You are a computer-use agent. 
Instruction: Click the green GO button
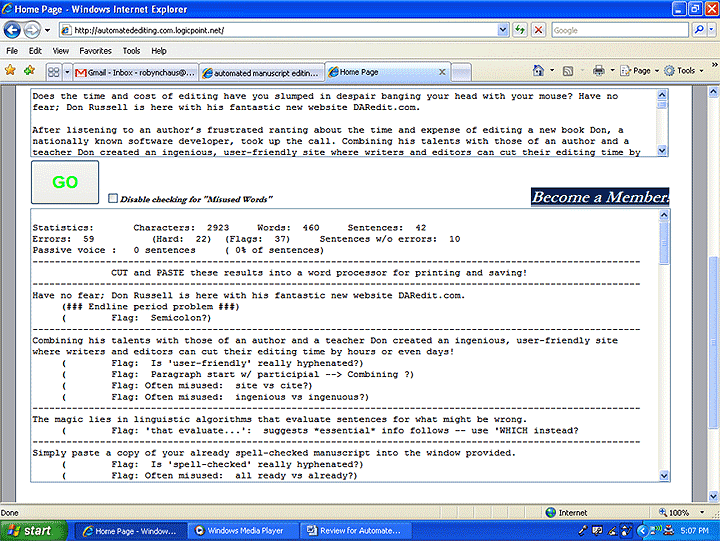tap(65, 182)
